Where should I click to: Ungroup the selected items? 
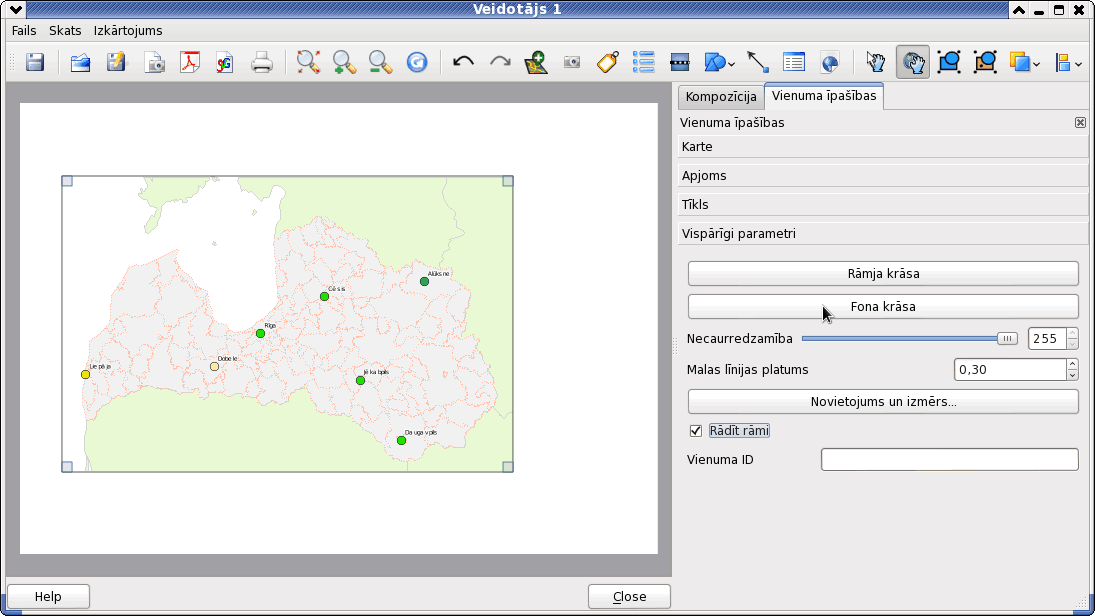click(x=985, y=63)
